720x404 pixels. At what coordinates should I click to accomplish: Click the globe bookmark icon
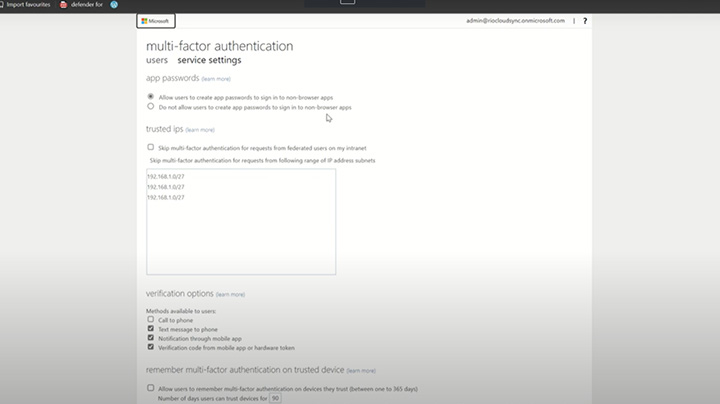(x=114, y=4)
